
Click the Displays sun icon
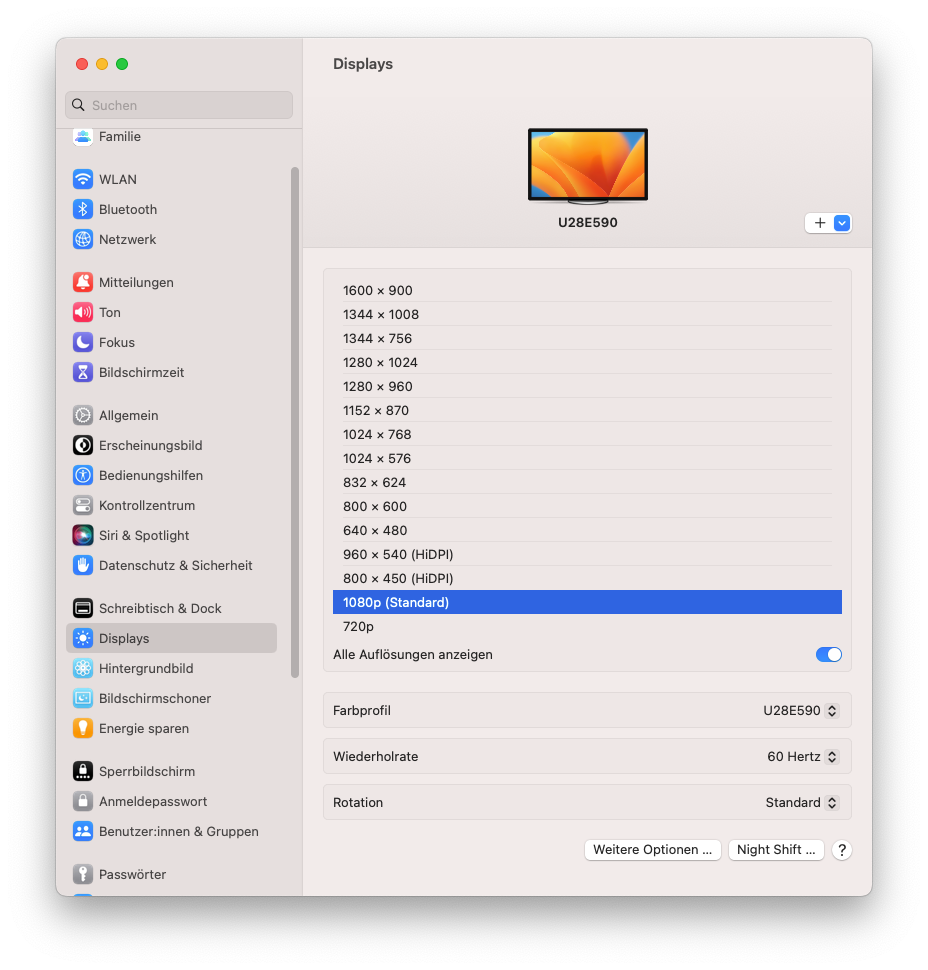click(x=83, y=638)
